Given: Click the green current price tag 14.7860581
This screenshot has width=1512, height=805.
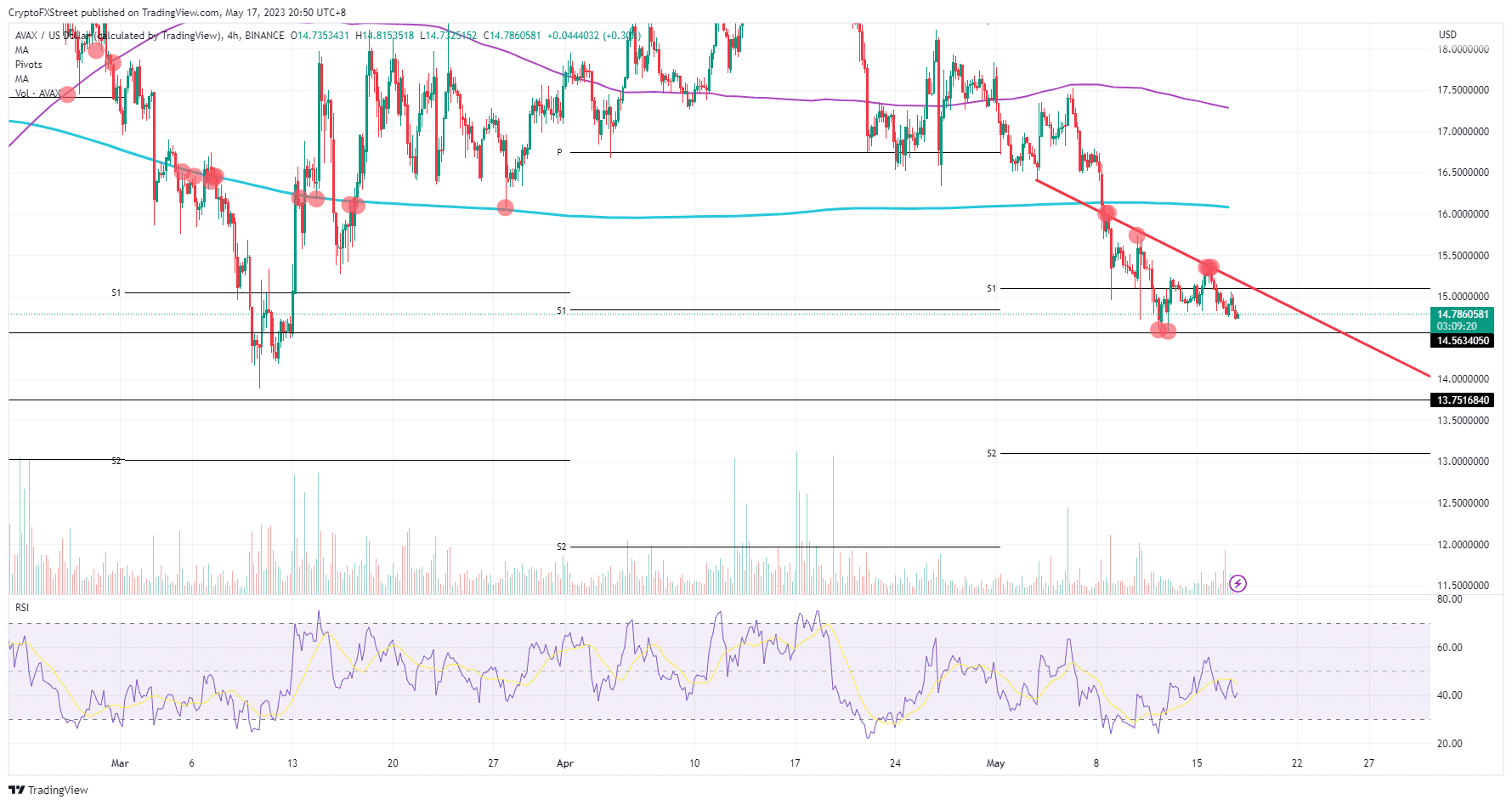Looking at the screenshot, I should pyautogui.click(x=1463, y=315).
